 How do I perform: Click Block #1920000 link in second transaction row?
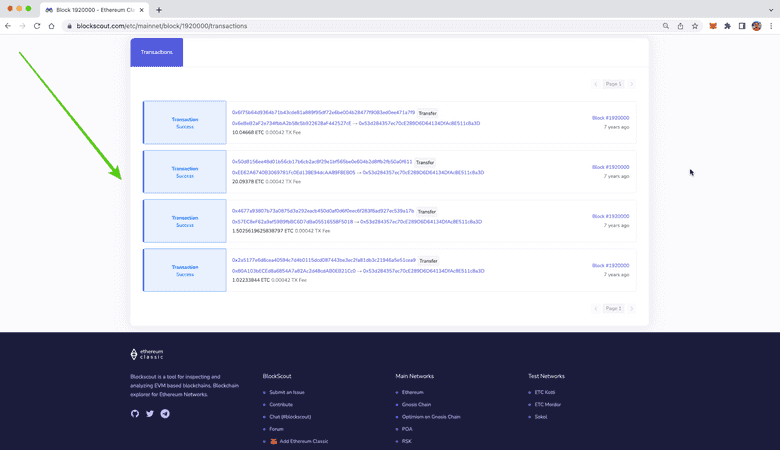coord(610,167)
